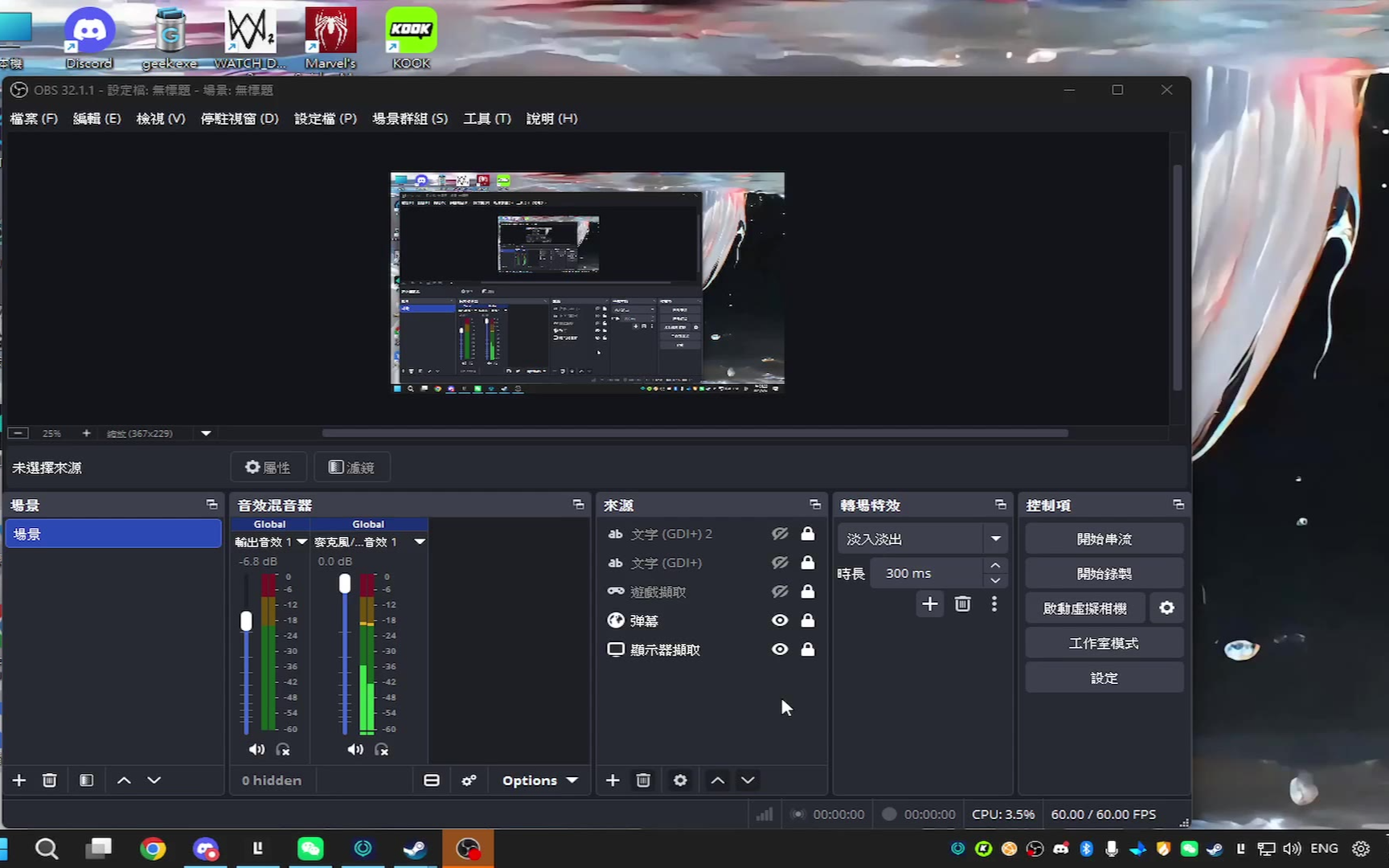Hide the 顯示器擷取 source

click(780, 649)
